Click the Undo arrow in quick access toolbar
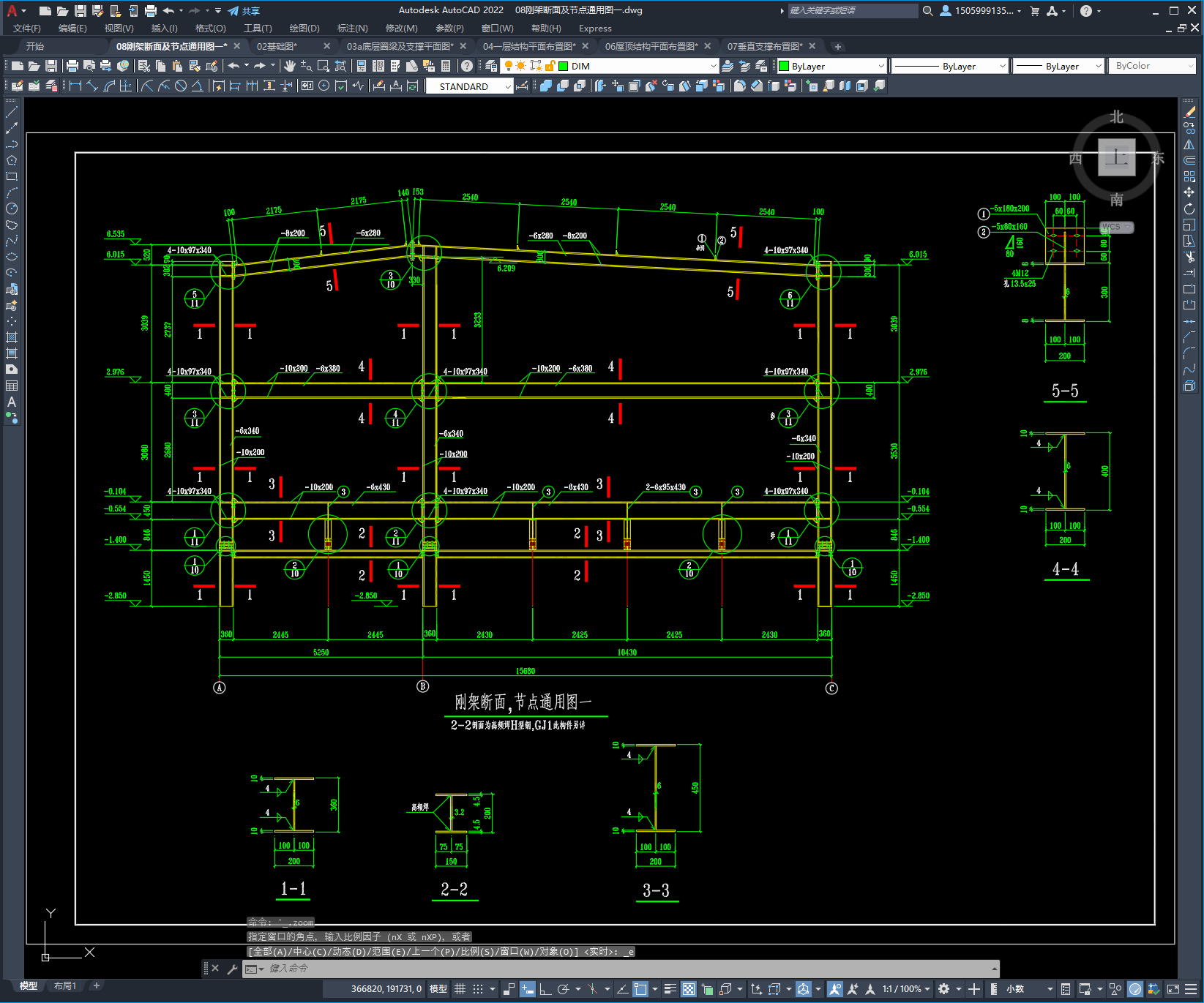The height and width of the screenshot is (1003, 1204). pyautogui.click(x=169, y=11)
